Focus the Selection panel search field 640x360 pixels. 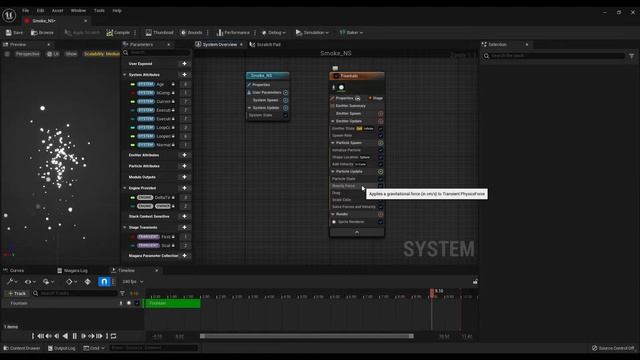point(557,56)
